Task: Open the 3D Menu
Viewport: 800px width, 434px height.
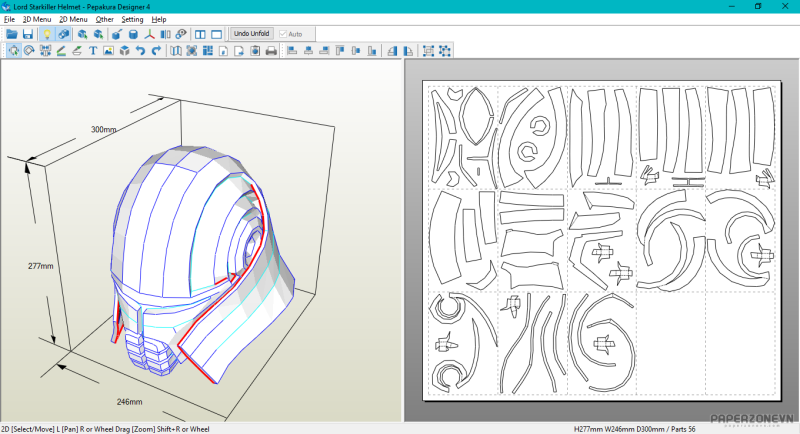Action: coord(37,19)
